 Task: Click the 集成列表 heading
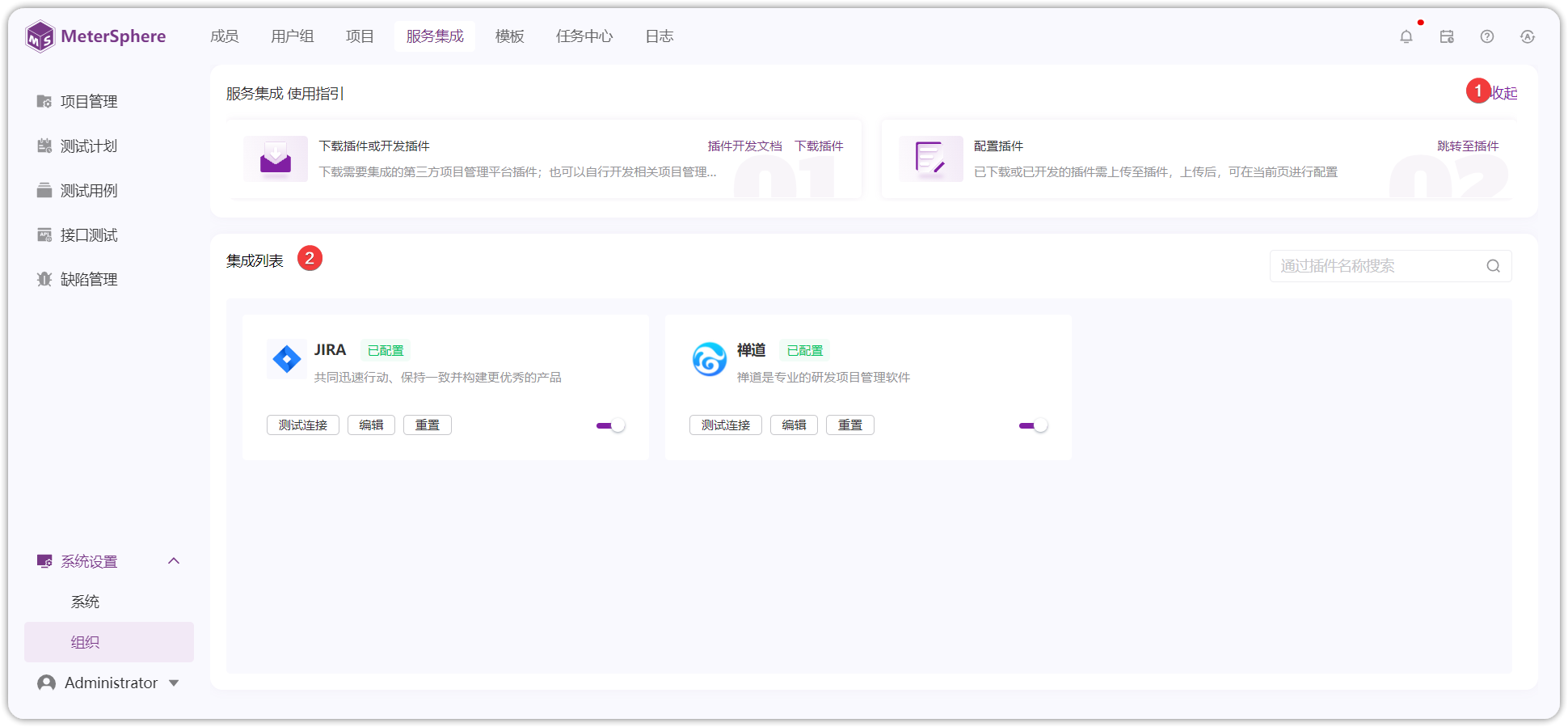[255, 260]
